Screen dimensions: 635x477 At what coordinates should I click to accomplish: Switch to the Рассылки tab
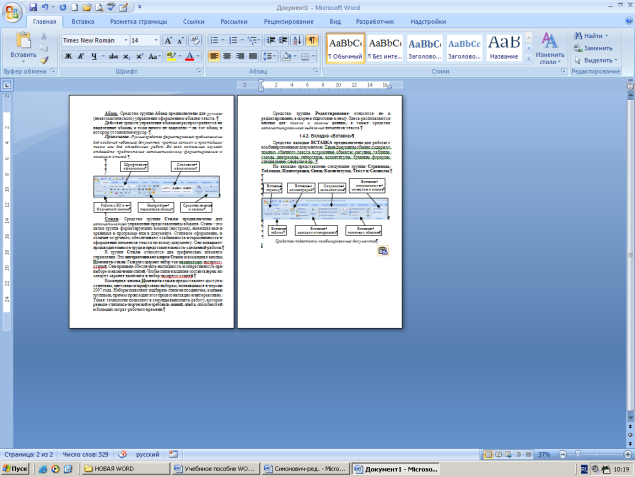[234, 21]
